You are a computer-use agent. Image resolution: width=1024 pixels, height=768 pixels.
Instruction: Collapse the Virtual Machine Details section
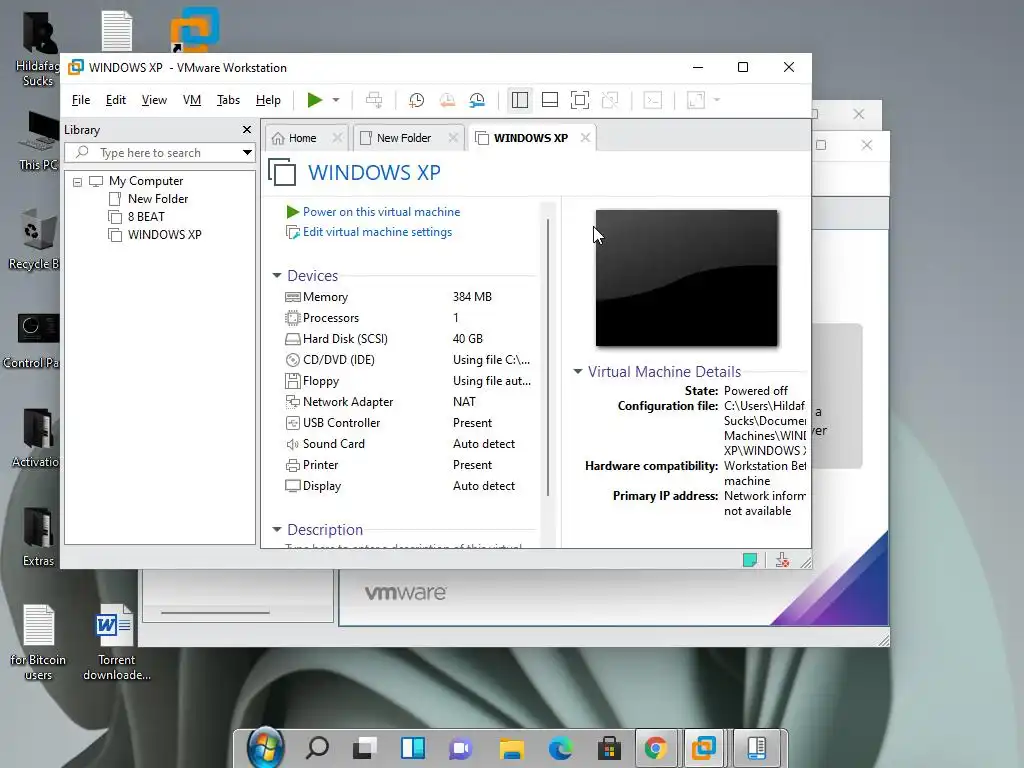pos(577,372)
